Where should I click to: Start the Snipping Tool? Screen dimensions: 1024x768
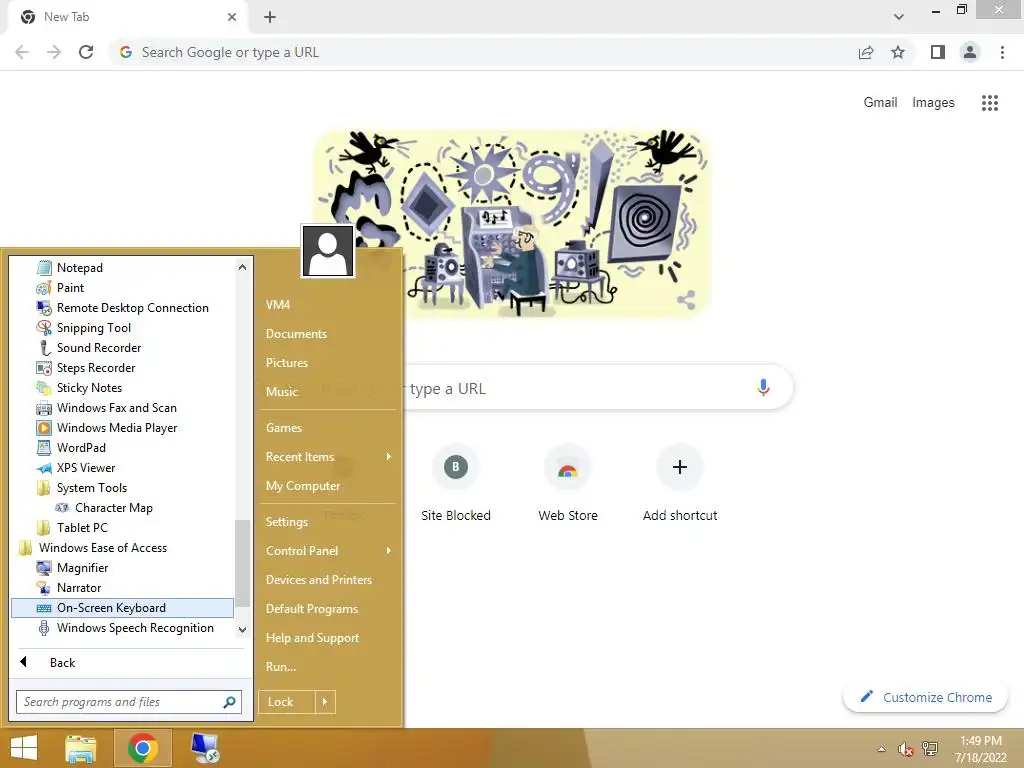pos(93,328)
